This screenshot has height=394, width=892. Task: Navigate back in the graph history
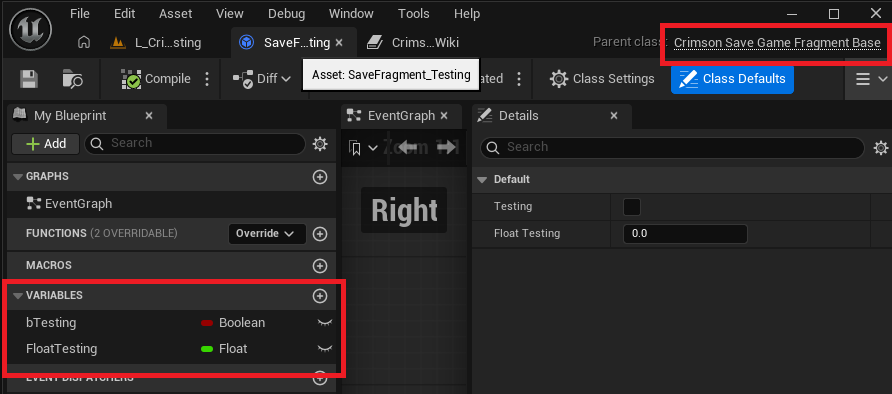(x=408, y=147)
